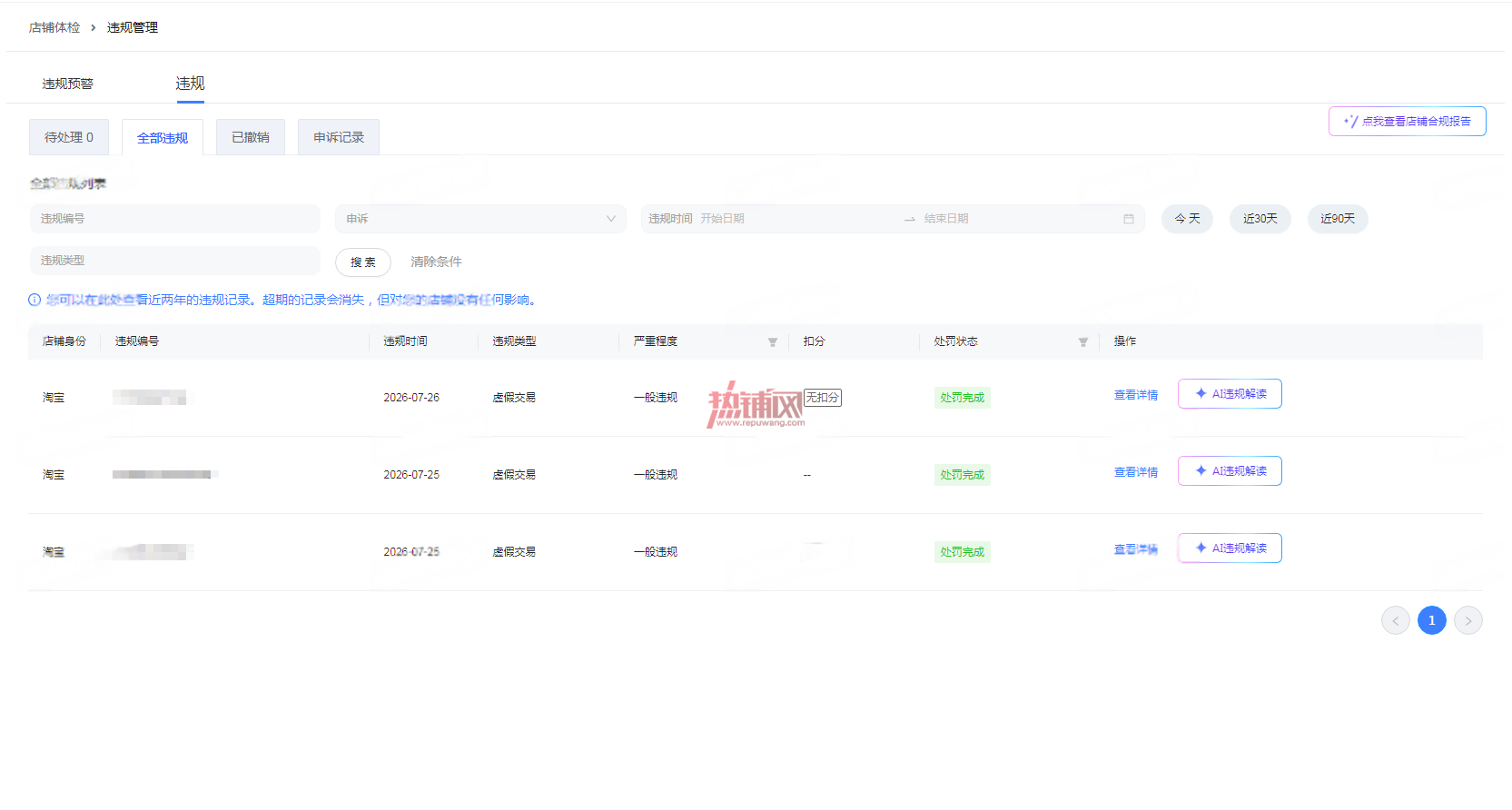Click the 处罚状态 column filter icon
1512x810 pixels.
click(1082, 342)
